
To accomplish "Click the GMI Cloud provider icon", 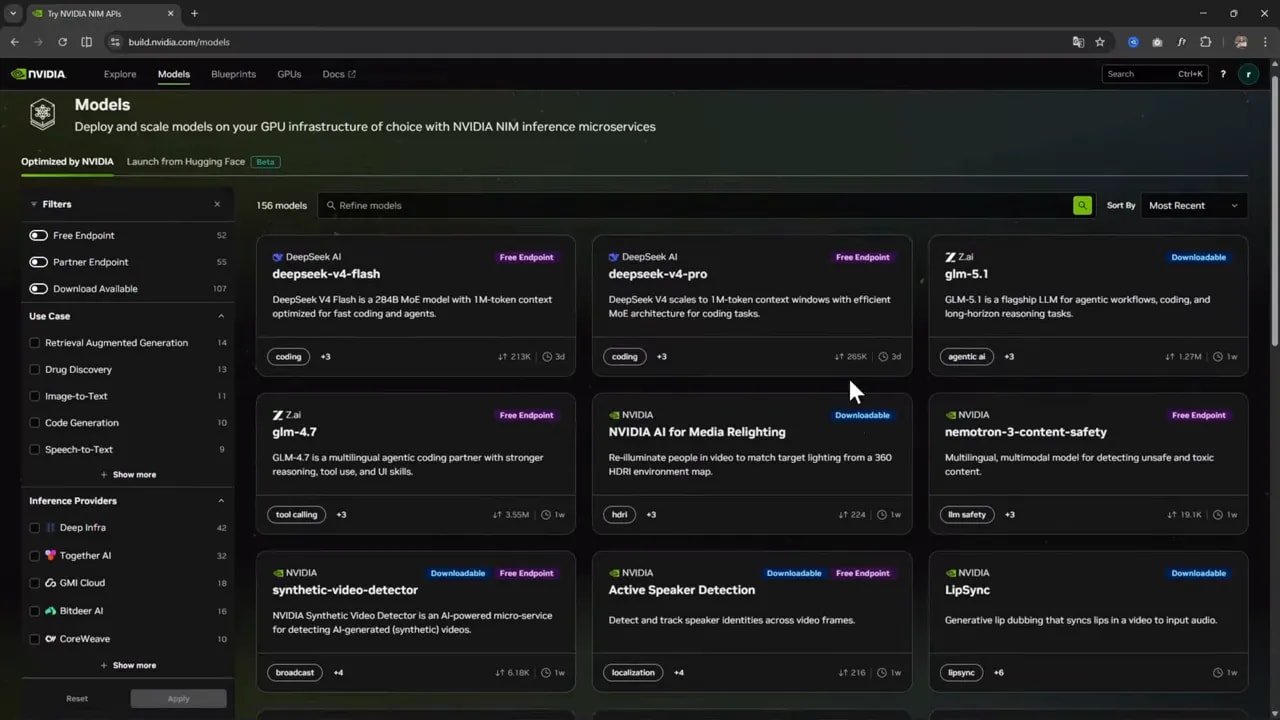I will (50, 583).
